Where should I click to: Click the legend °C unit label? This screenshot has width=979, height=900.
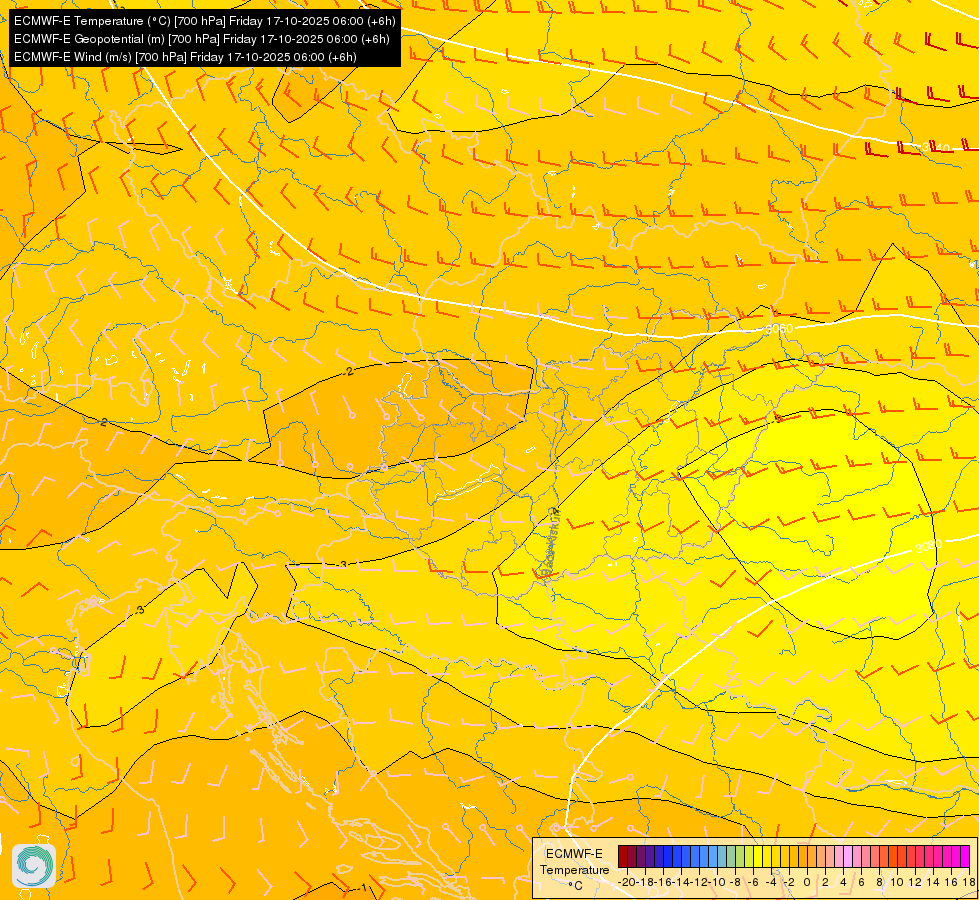click(576, 886)
